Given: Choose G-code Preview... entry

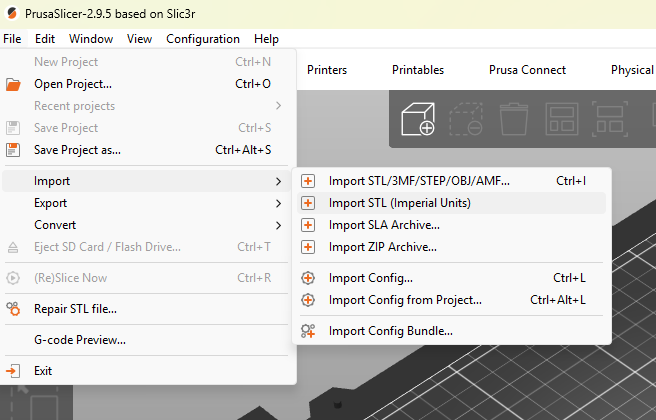Looking at the screenshot, I should click(x=146, y=340).
